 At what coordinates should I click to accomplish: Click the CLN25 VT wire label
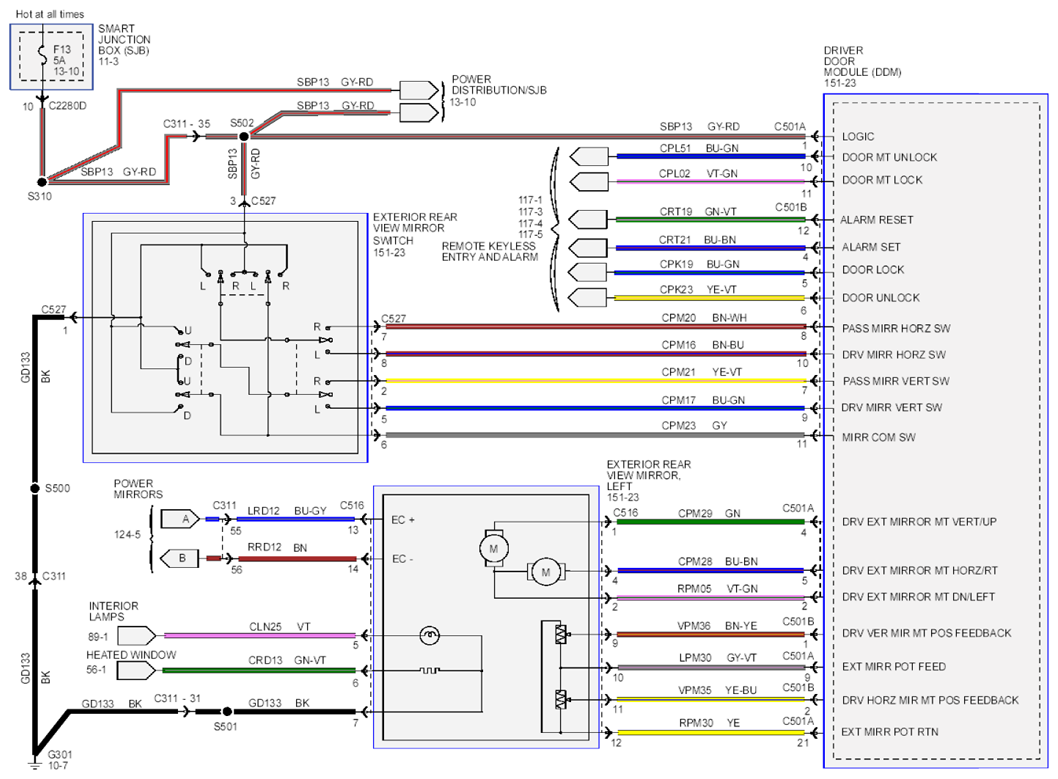coord(279,627)
